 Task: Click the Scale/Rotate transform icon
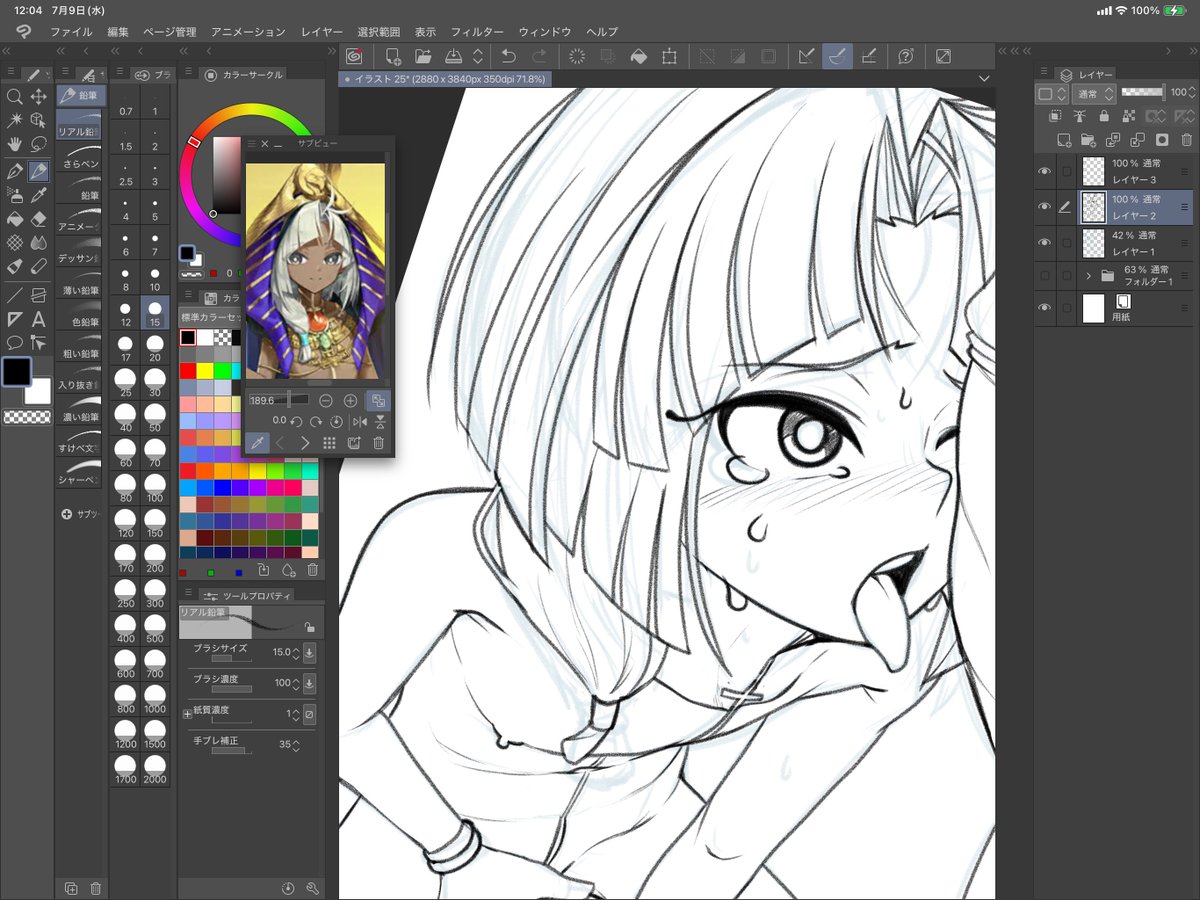[x=669, y=57]
